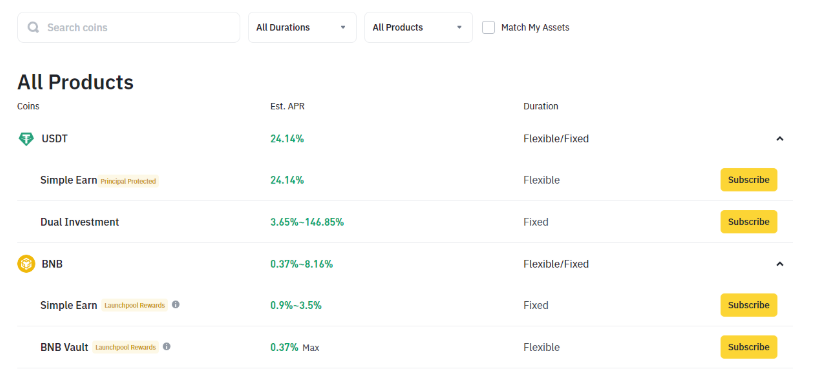Click Launchpool Rewards badge on BNB Vault

tap(126, 348)
